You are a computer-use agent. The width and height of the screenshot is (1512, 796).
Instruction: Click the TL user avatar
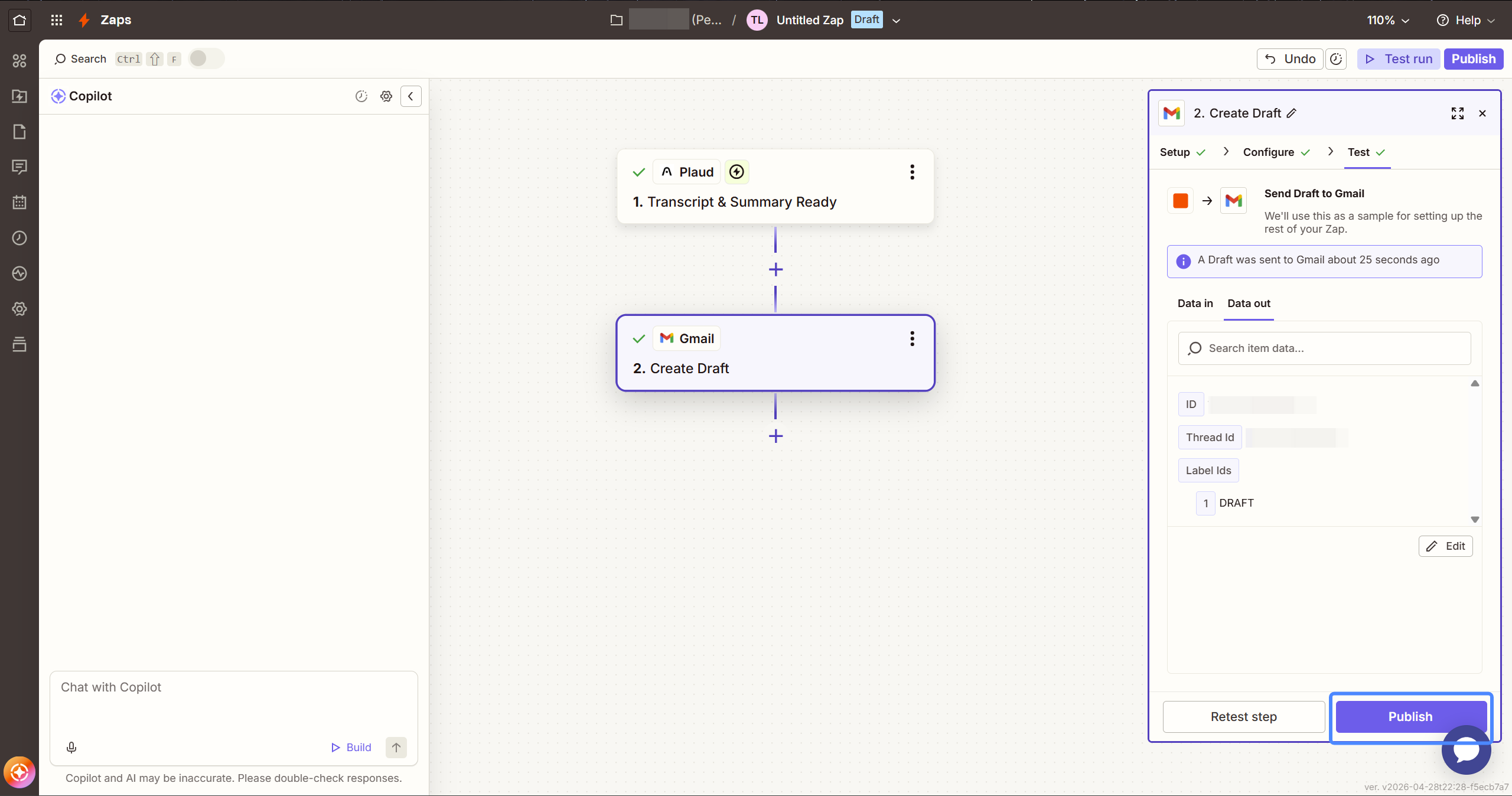pos(757,20)
